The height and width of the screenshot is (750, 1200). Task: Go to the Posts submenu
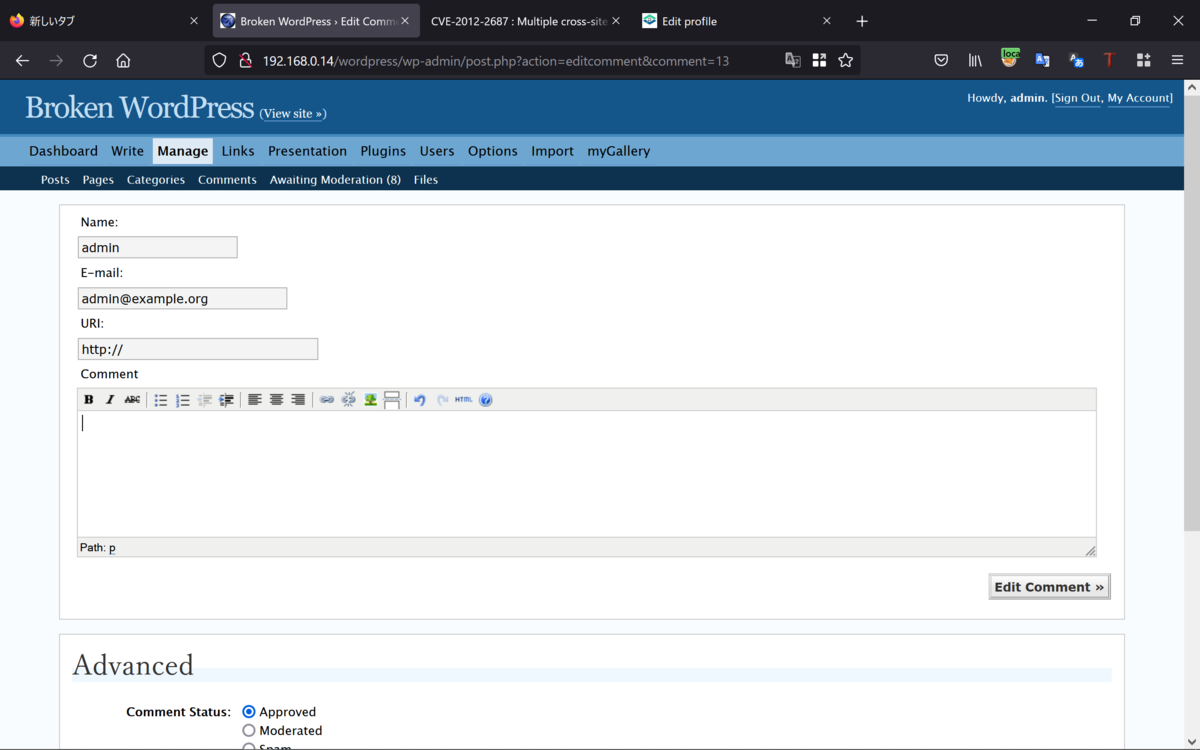[55, 180]
